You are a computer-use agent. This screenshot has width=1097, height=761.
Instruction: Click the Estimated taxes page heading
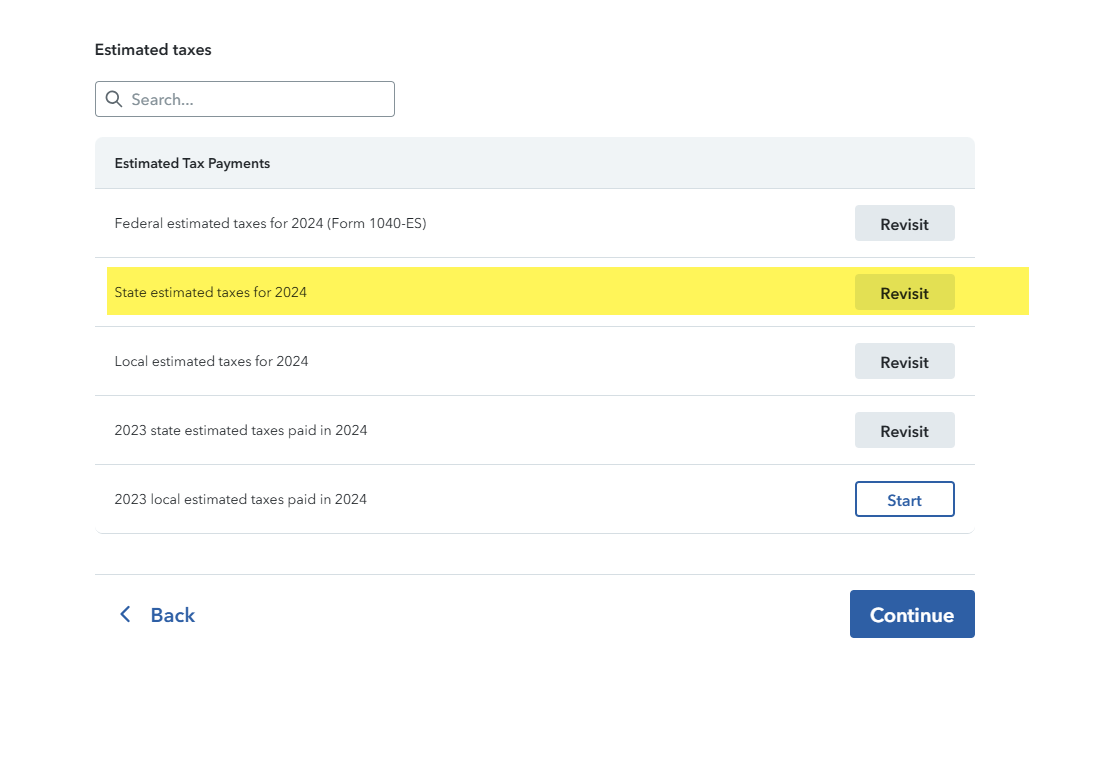point(153,50)
